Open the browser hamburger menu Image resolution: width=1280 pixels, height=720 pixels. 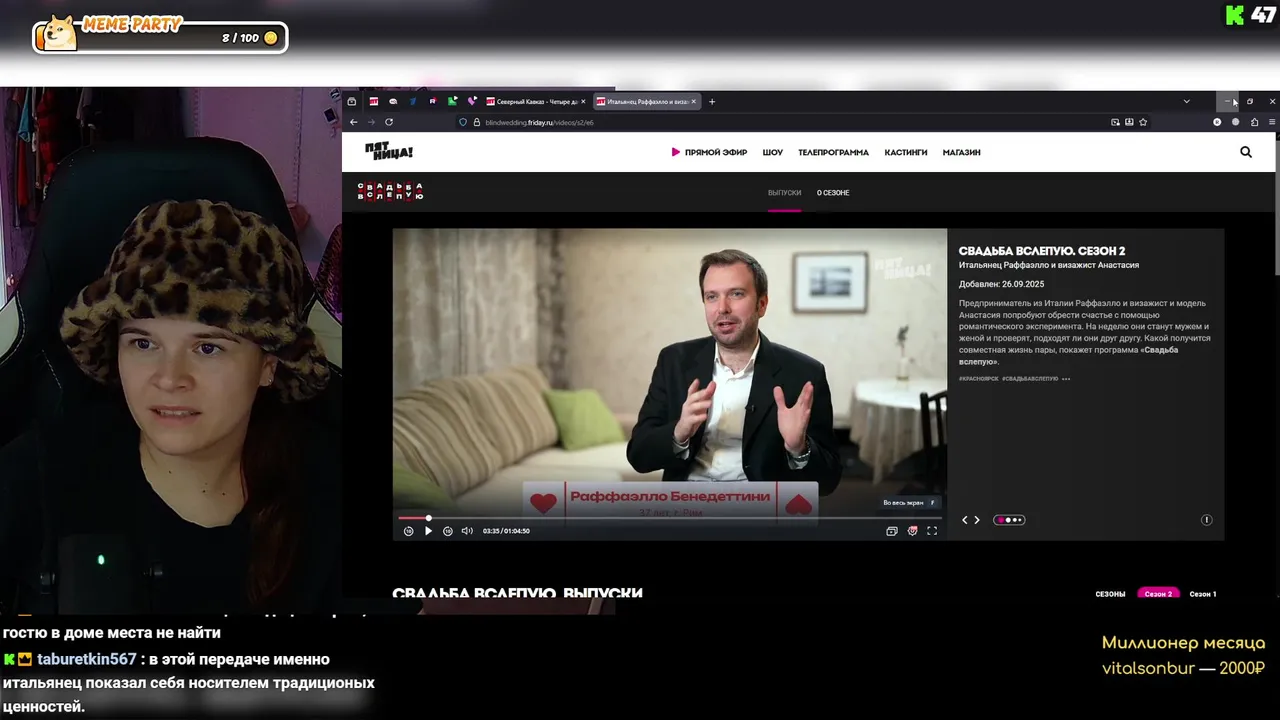(x=1272, y=122)
